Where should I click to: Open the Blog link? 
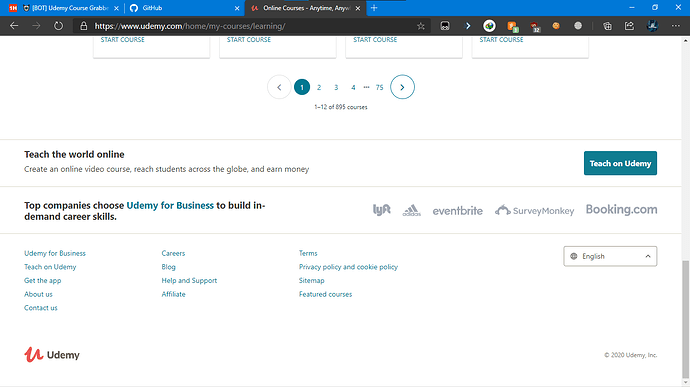point(169,267)
